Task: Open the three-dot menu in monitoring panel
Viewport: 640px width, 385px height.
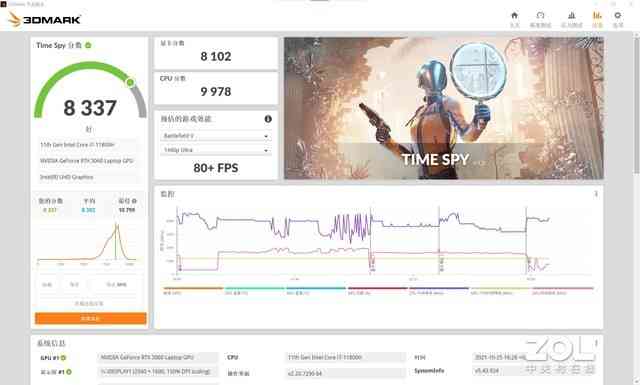Action: [596, 194]
